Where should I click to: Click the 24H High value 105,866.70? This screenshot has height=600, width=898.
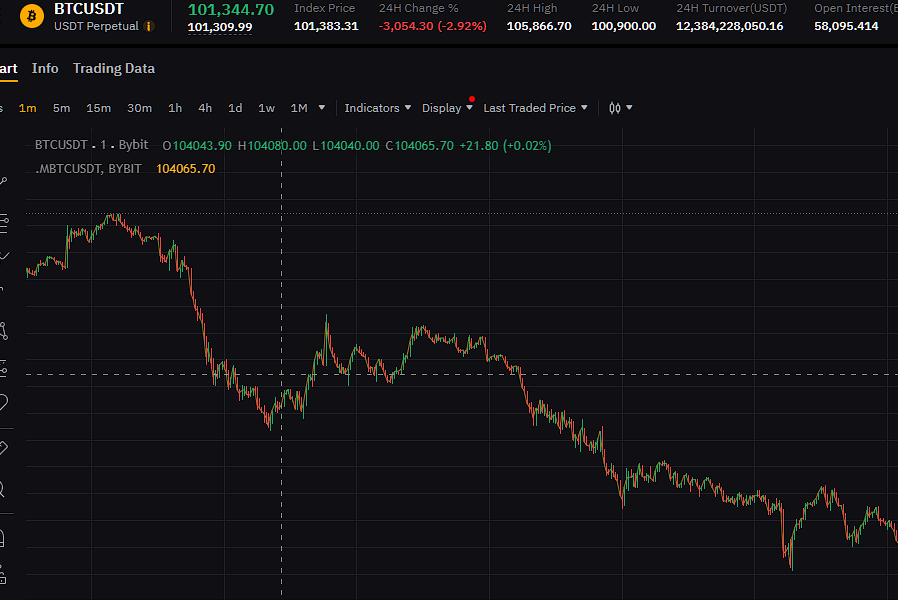[539, 26]
